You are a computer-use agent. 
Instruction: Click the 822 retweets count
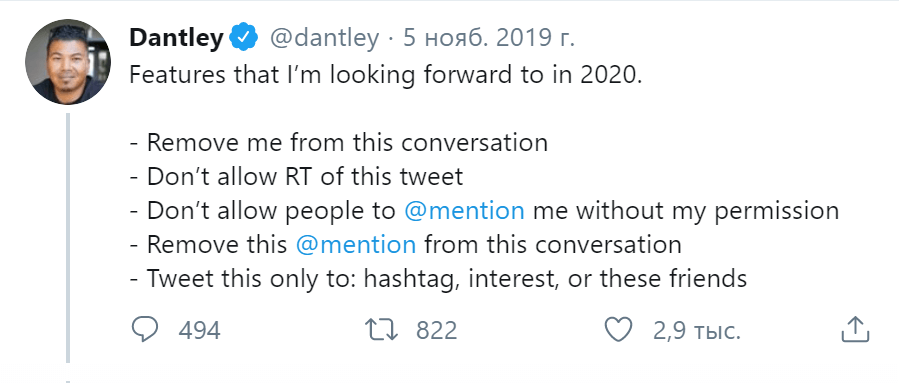tap(436, 331)
